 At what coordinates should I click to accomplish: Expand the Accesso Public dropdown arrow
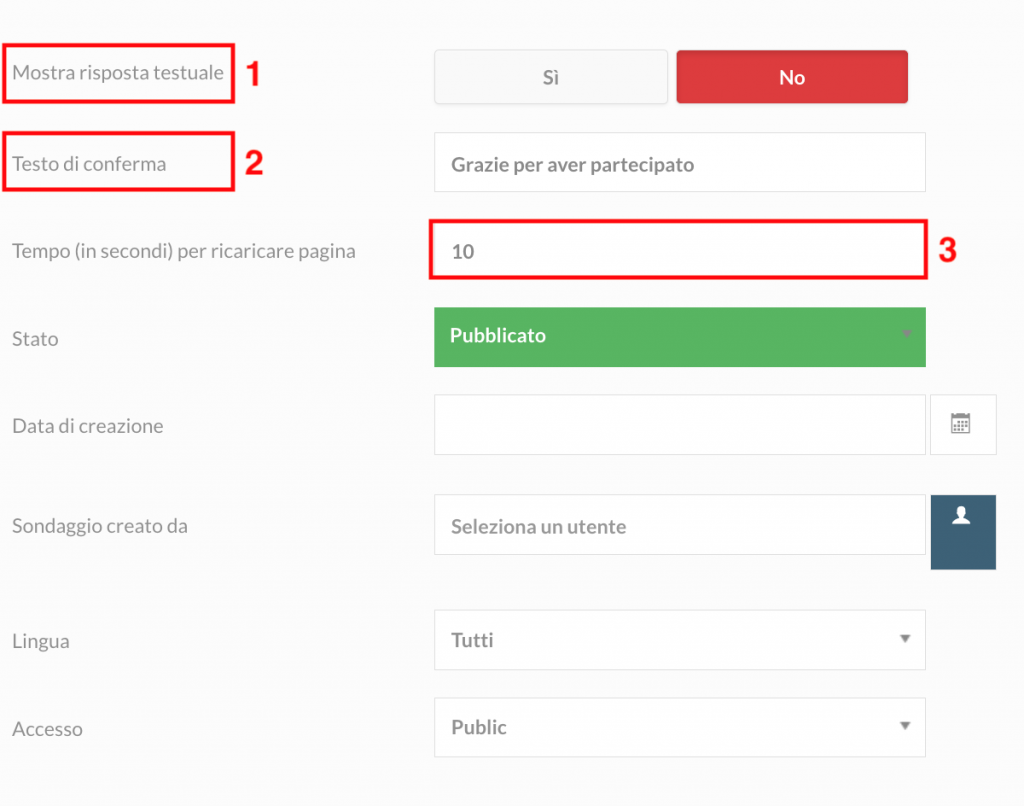(x=905, y=726)
